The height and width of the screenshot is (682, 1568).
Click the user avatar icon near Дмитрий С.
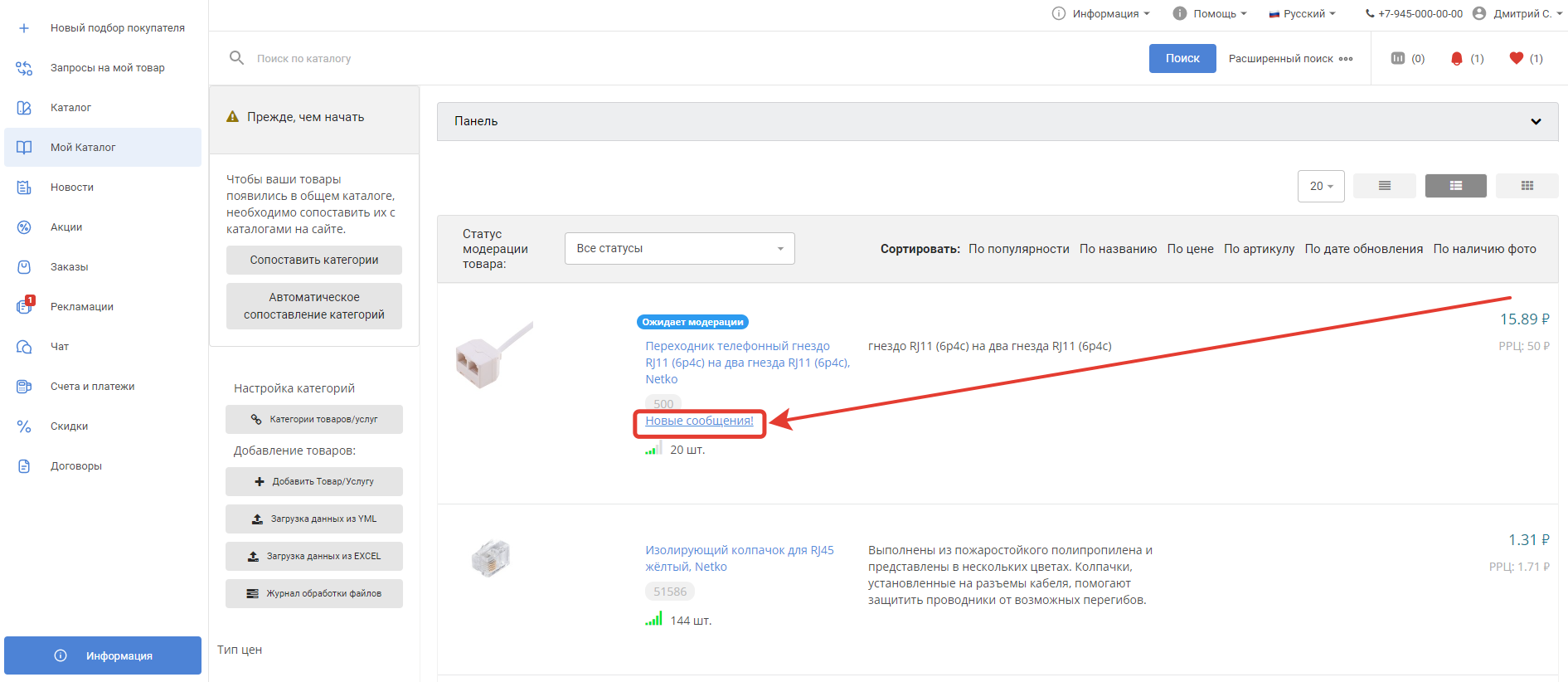pyautogui.click(x=1479, y=13)
